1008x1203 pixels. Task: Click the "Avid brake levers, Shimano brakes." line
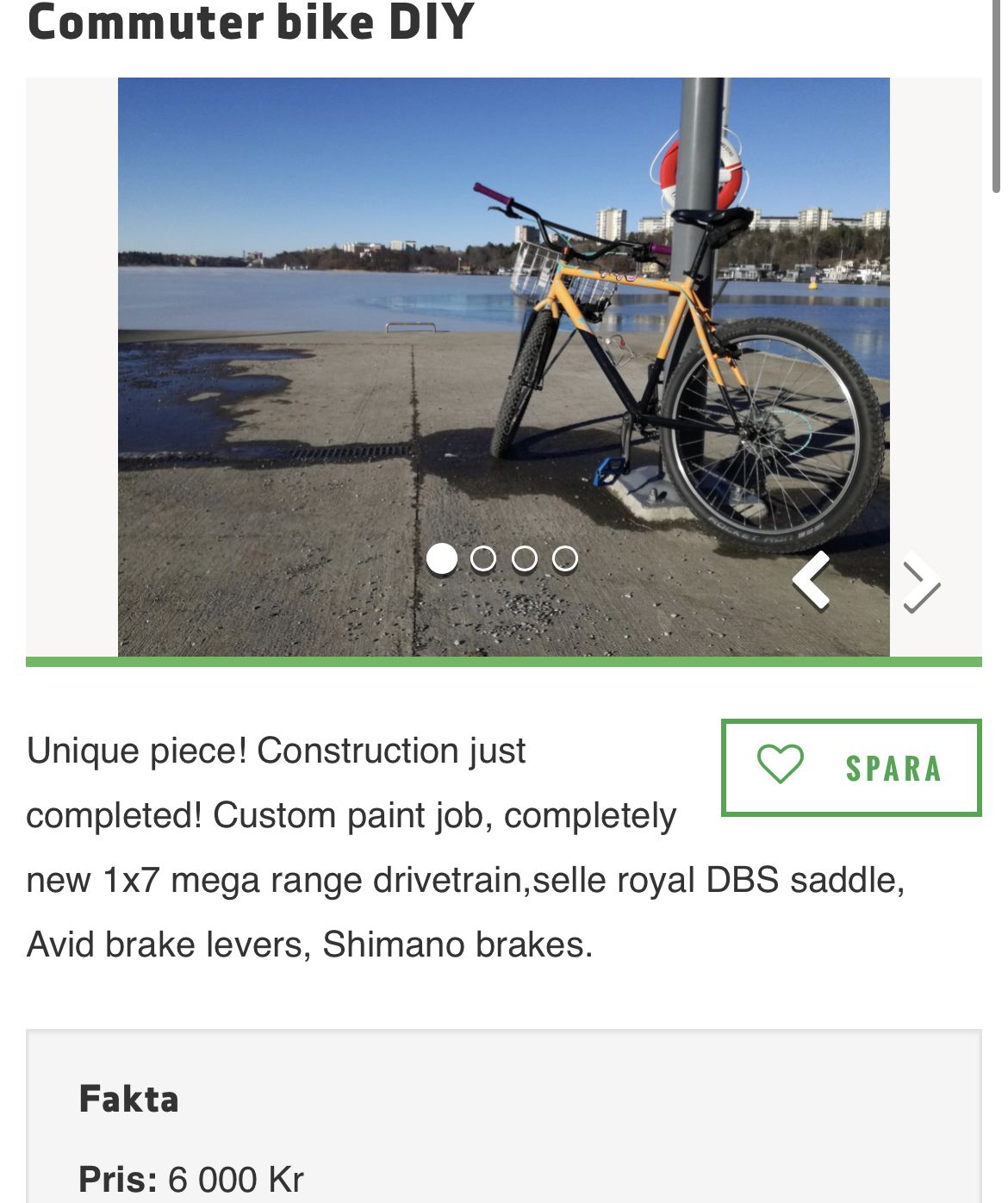pos(310,944)
